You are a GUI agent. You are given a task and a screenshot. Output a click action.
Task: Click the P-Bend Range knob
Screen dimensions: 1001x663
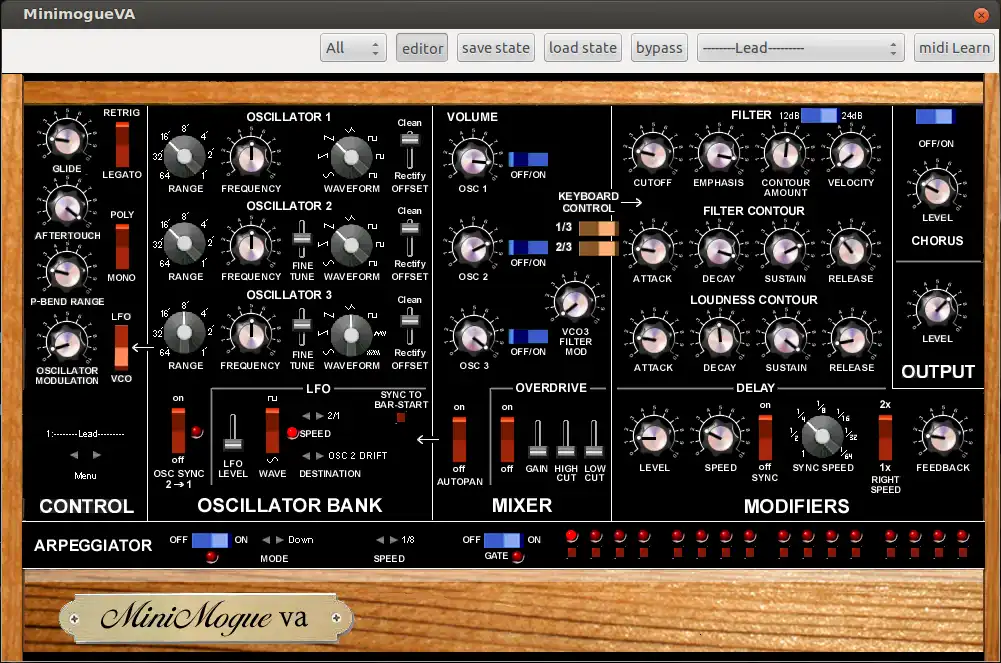66,272
